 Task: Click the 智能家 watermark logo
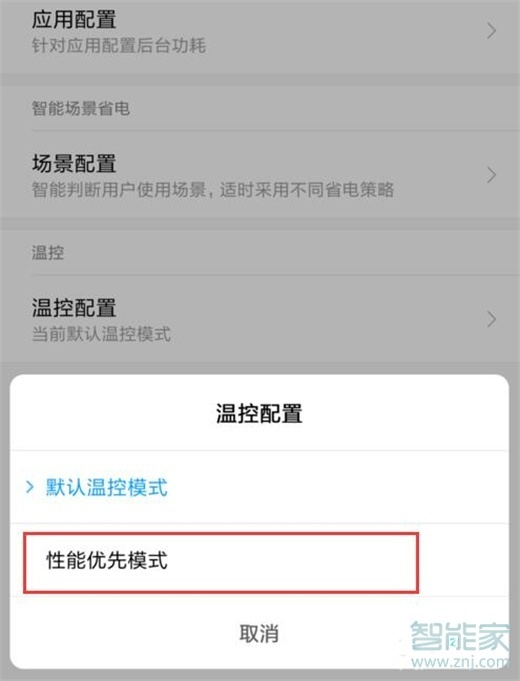(x=459, y=636)
